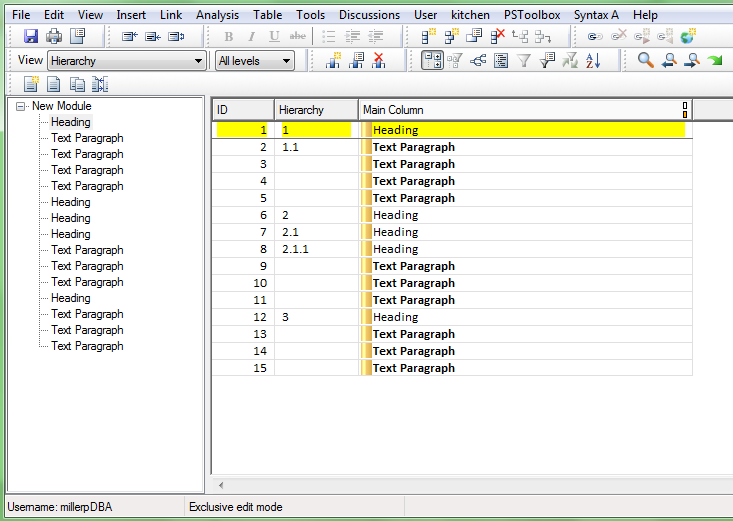733x521 pixels.
Task: Open the Object properties icon
Action: point(474,36)
